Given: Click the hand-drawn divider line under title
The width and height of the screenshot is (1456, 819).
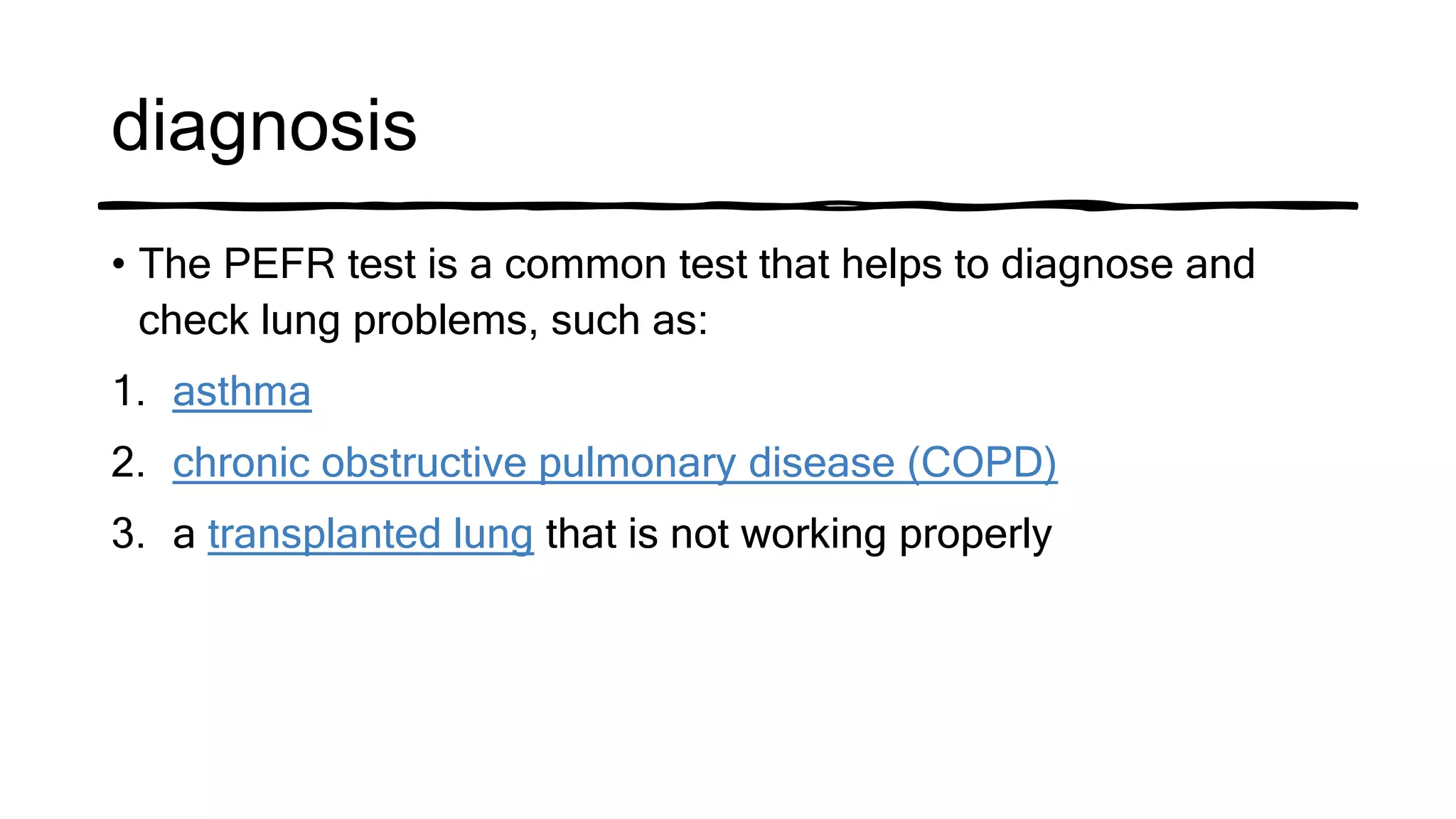Looking at the screenshot, I should tap(728, 205).
